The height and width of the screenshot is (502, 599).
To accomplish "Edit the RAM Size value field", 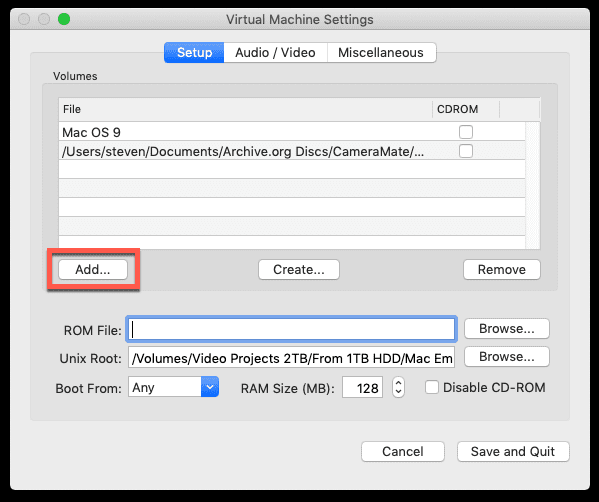I will tap(362, 387).
